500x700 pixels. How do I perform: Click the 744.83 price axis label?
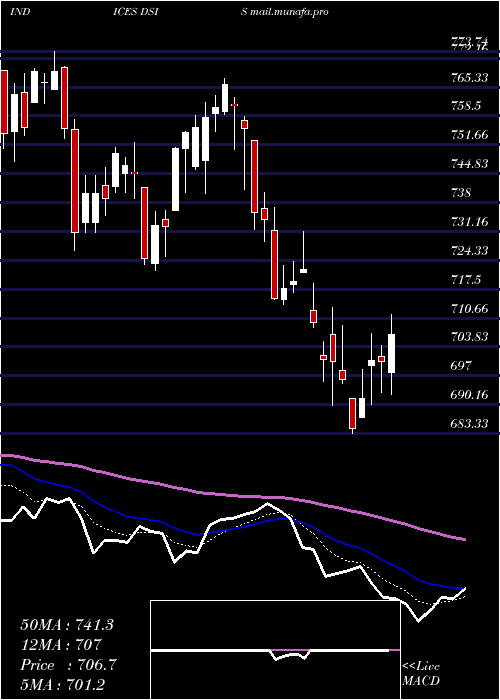point(470,164)
